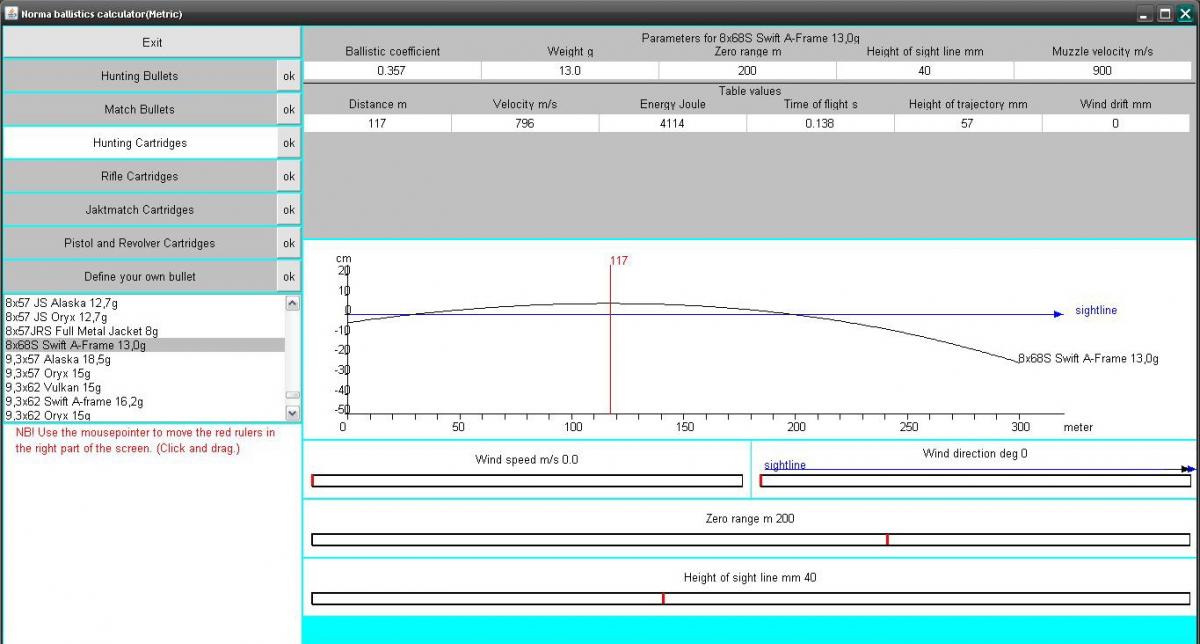This screenshot has width=1200, height=644.
Task: Select the Hunting Bullets category
Action: (x=139, y=76)
